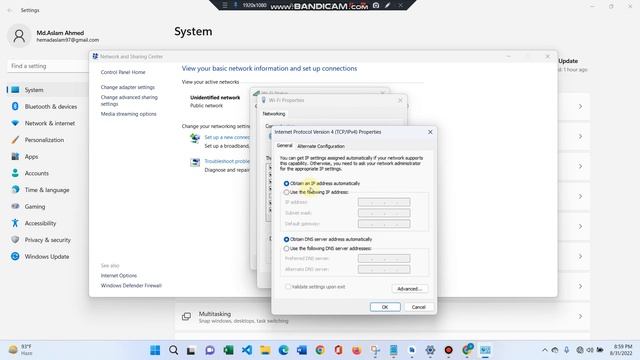Open the weather widget in taskbar
The image size is (640, 360).
pyautogui.click(x=20, y=350)
